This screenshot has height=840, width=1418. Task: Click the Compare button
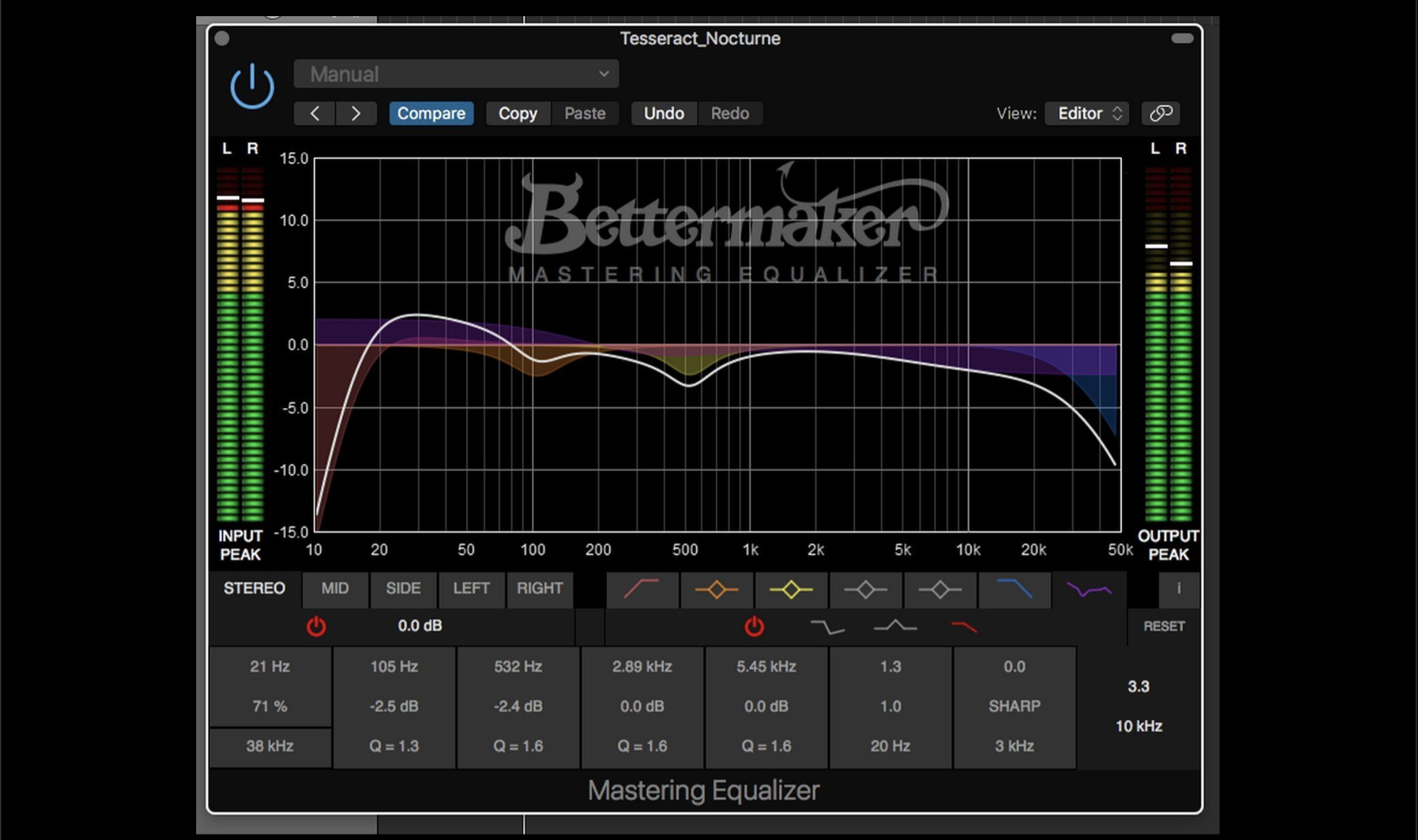[x=431, y=113]
